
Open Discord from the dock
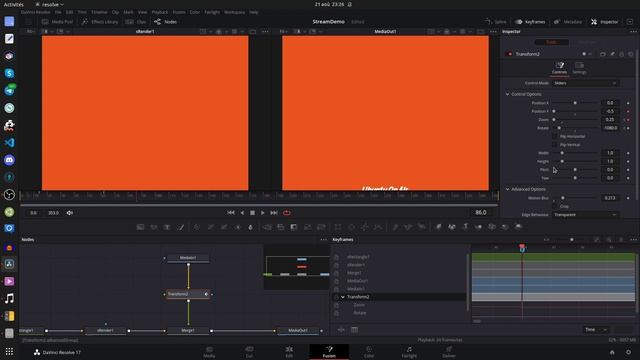point(9,160)
